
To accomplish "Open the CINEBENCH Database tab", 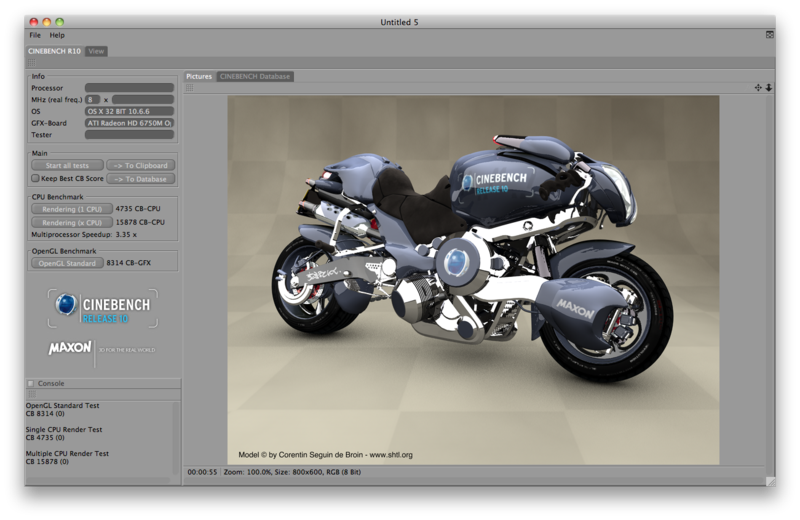I will tap(255, 77).
